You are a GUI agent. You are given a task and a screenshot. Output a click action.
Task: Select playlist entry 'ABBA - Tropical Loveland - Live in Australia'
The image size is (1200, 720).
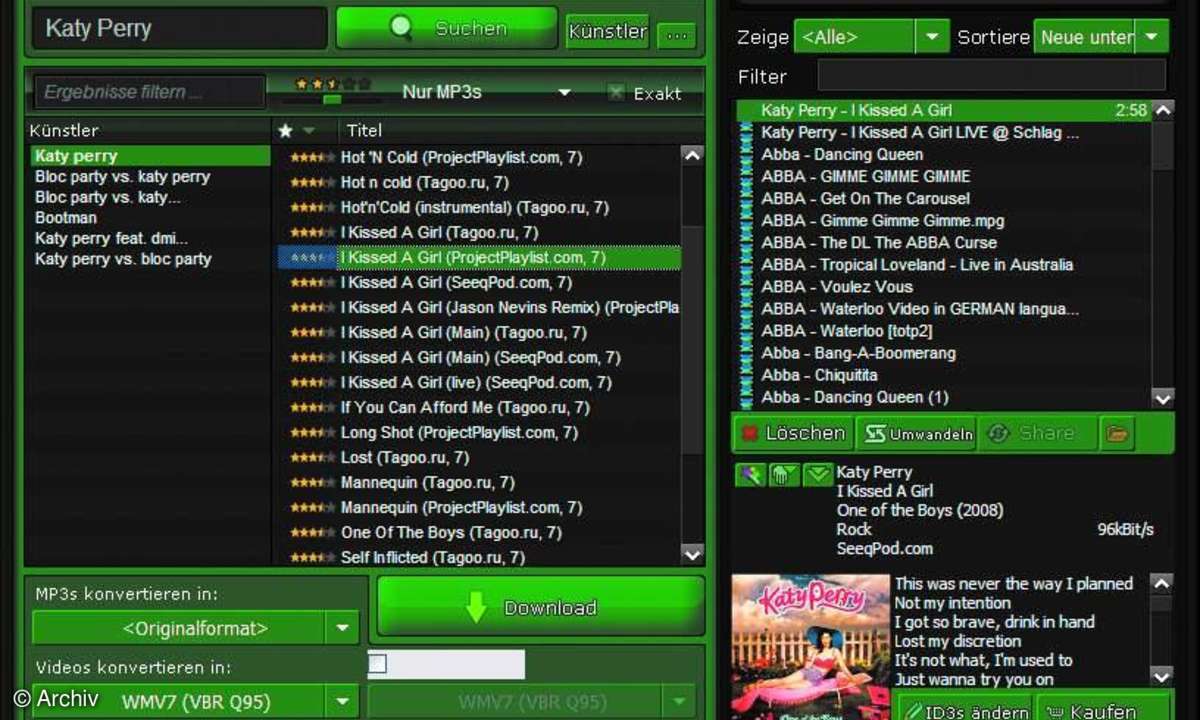click(x=917, y=264)
